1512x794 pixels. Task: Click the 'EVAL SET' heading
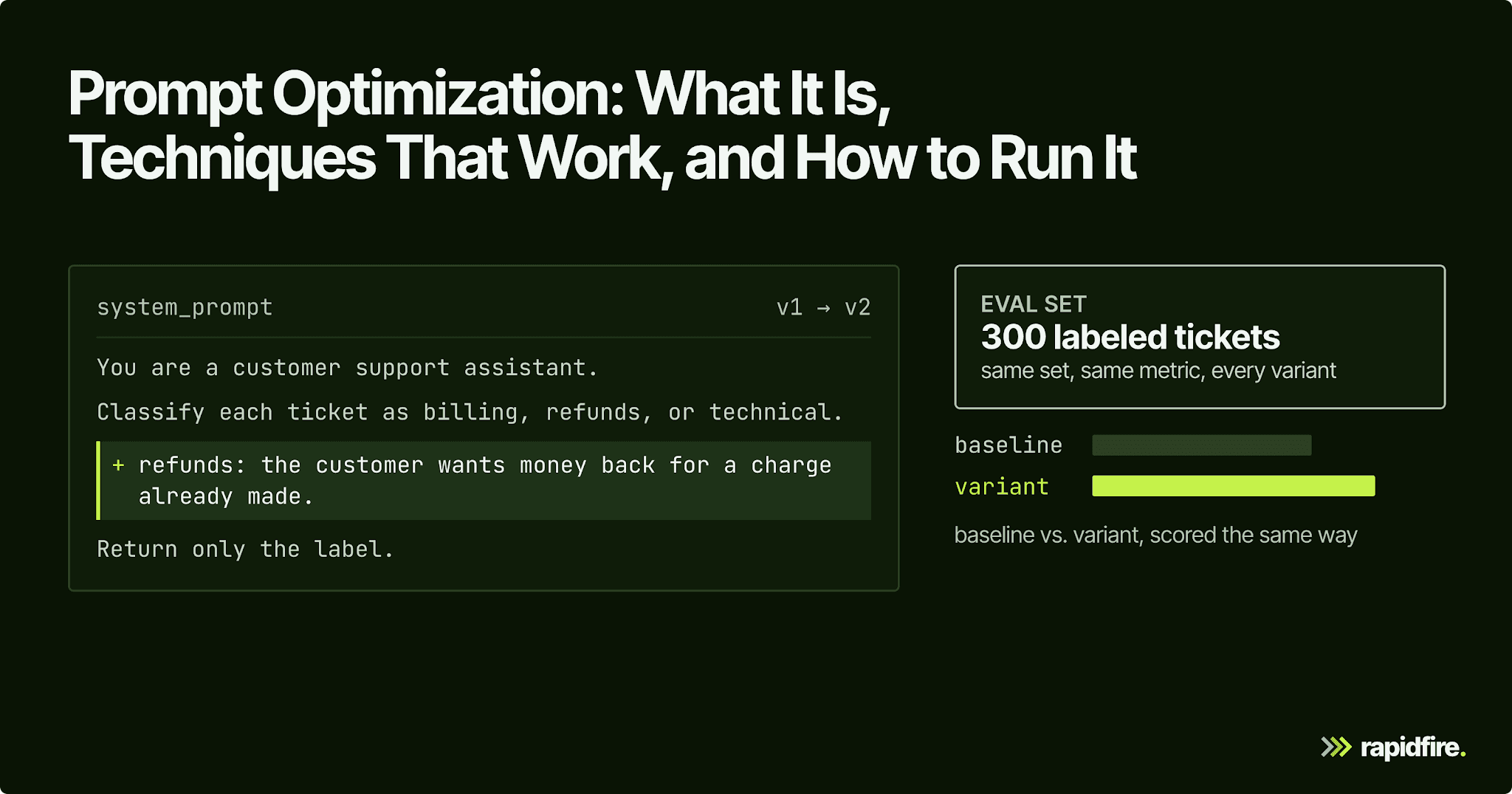click(1033, 304)
